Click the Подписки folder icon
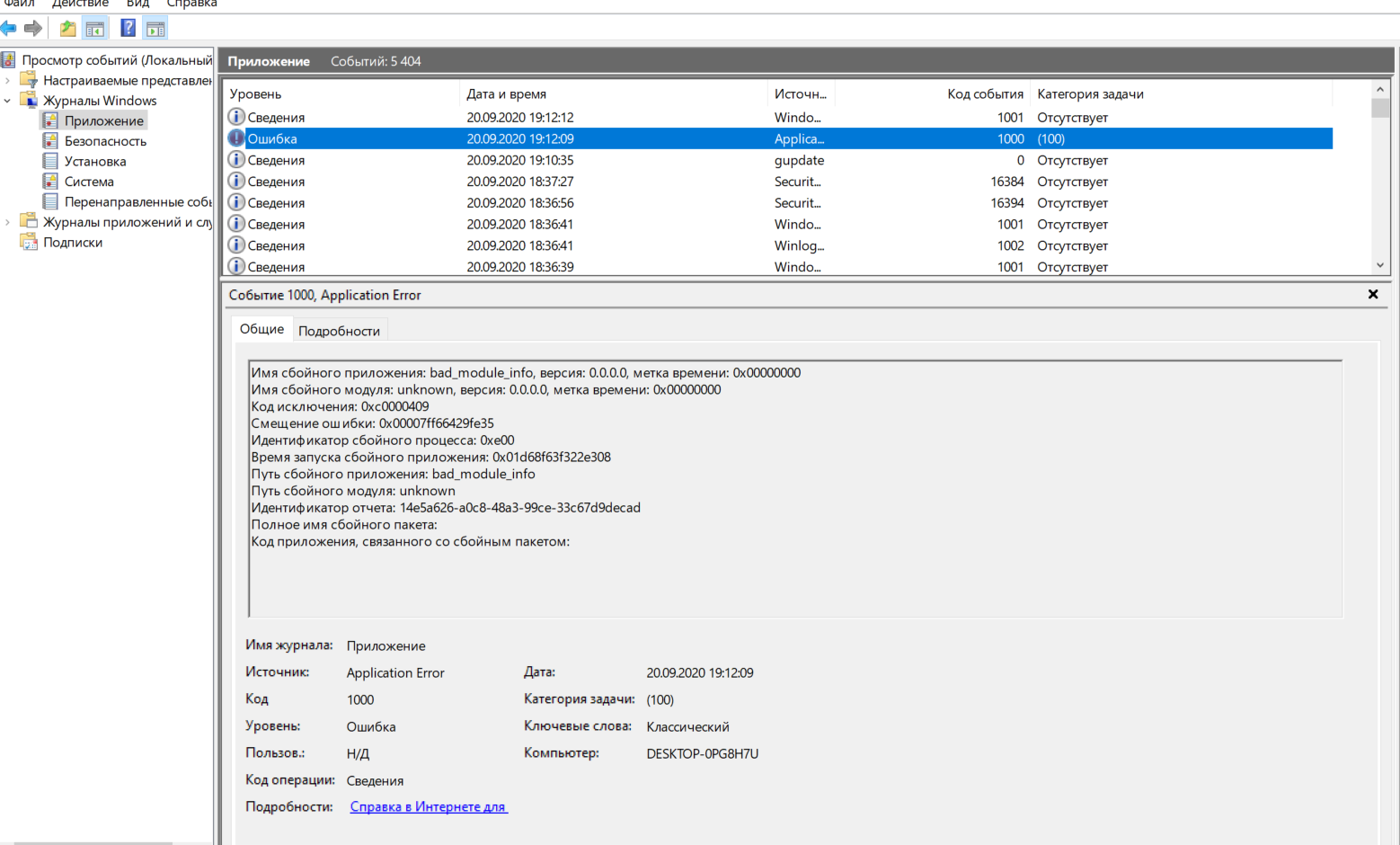The width and height of the screenshot is (1400, 845). tap(29, 242)
